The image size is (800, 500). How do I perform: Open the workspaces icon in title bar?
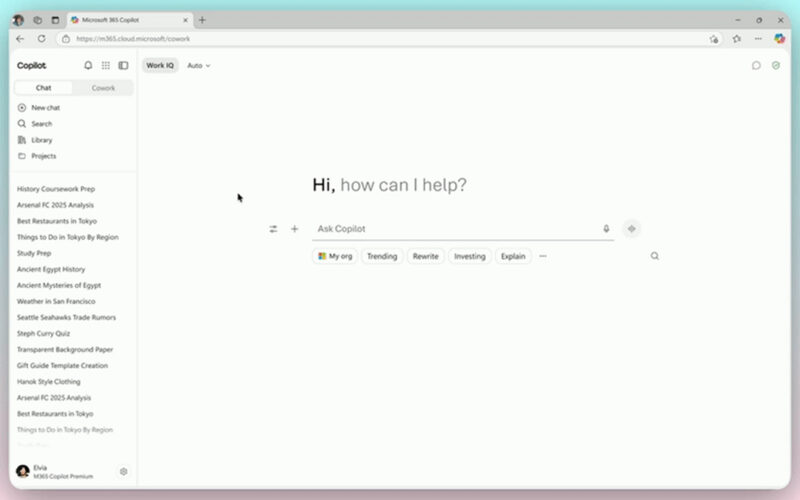[37, 20]
